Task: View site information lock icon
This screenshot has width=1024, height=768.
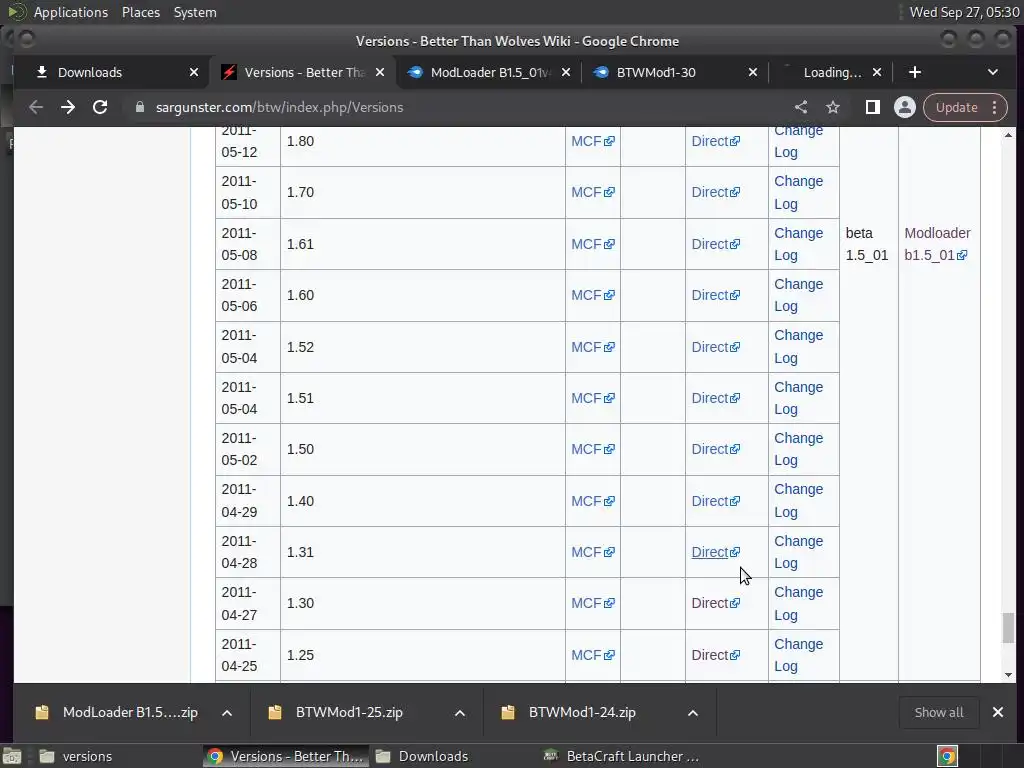Action: 139,107
